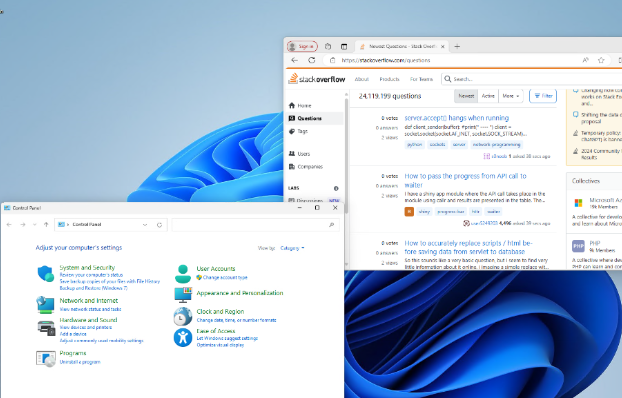
Task: Open question about passing progress from API
Action: coord(465,180)
